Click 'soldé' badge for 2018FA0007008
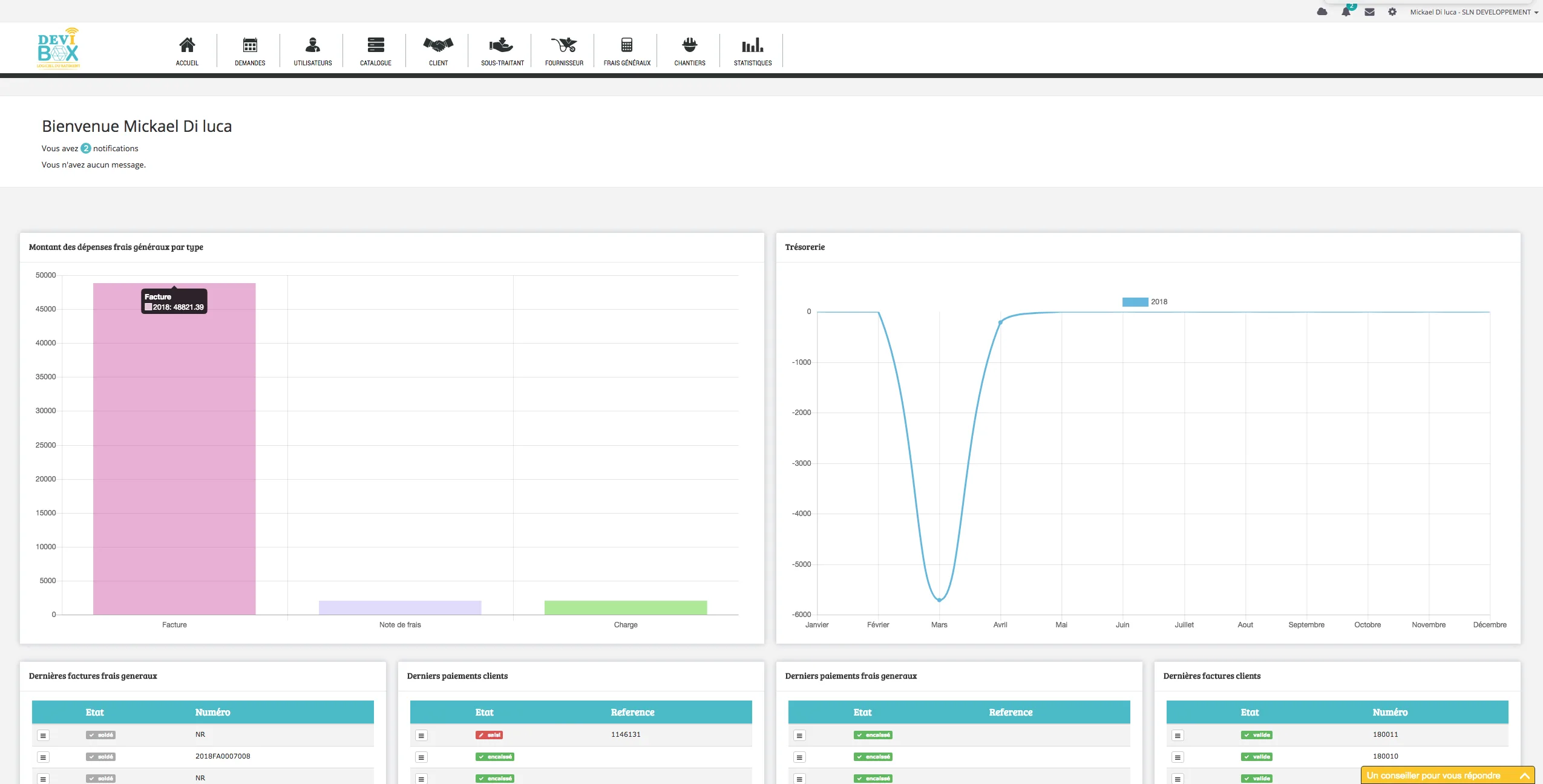 [100, 757]
